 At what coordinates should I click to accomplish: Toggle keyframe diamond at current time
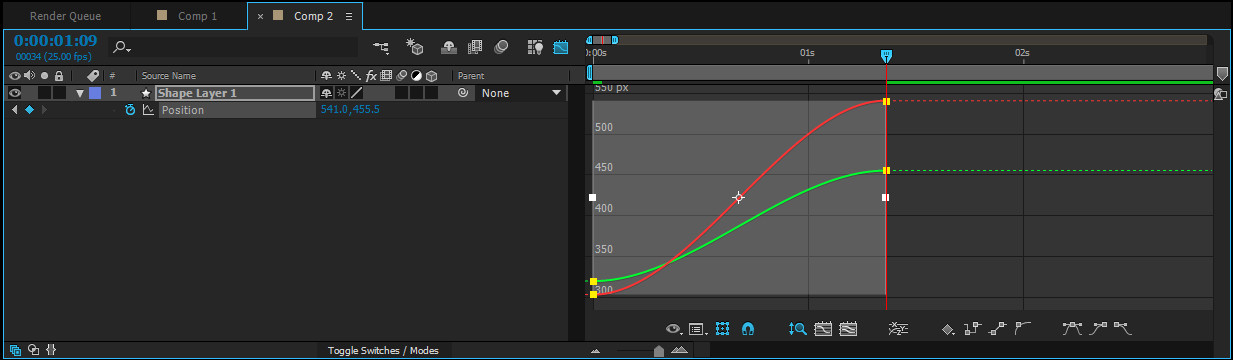(x=28, y=110)
